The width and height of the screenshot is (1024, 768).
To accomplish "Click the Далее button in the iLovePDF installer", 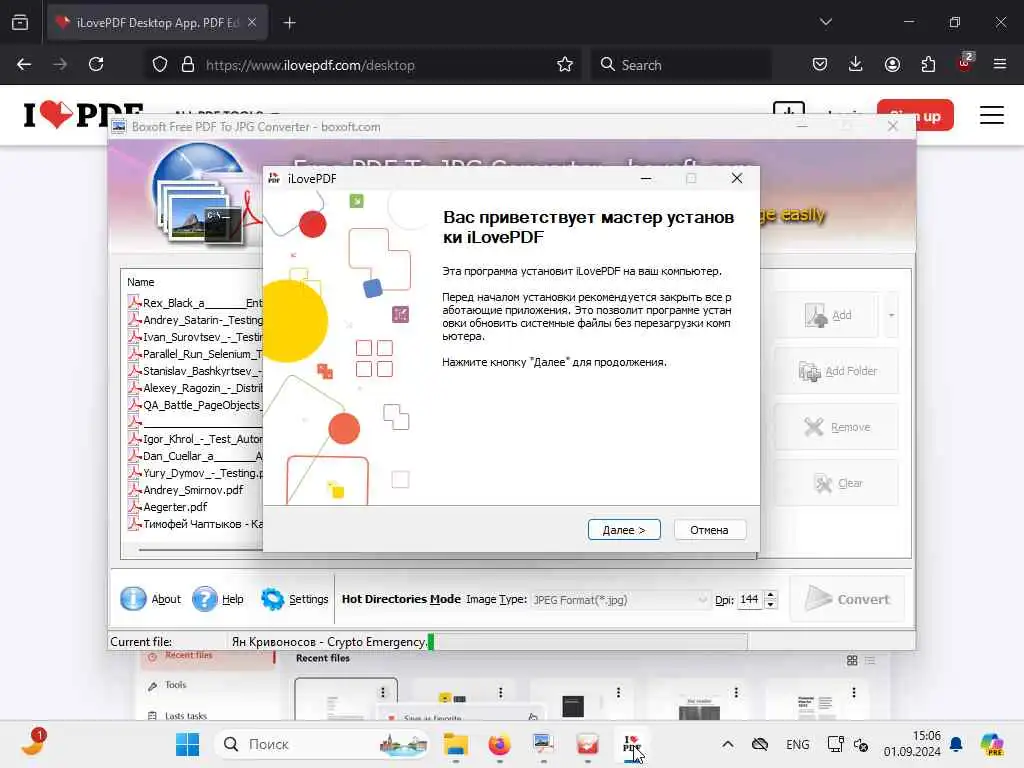I will tap(624, 530).
